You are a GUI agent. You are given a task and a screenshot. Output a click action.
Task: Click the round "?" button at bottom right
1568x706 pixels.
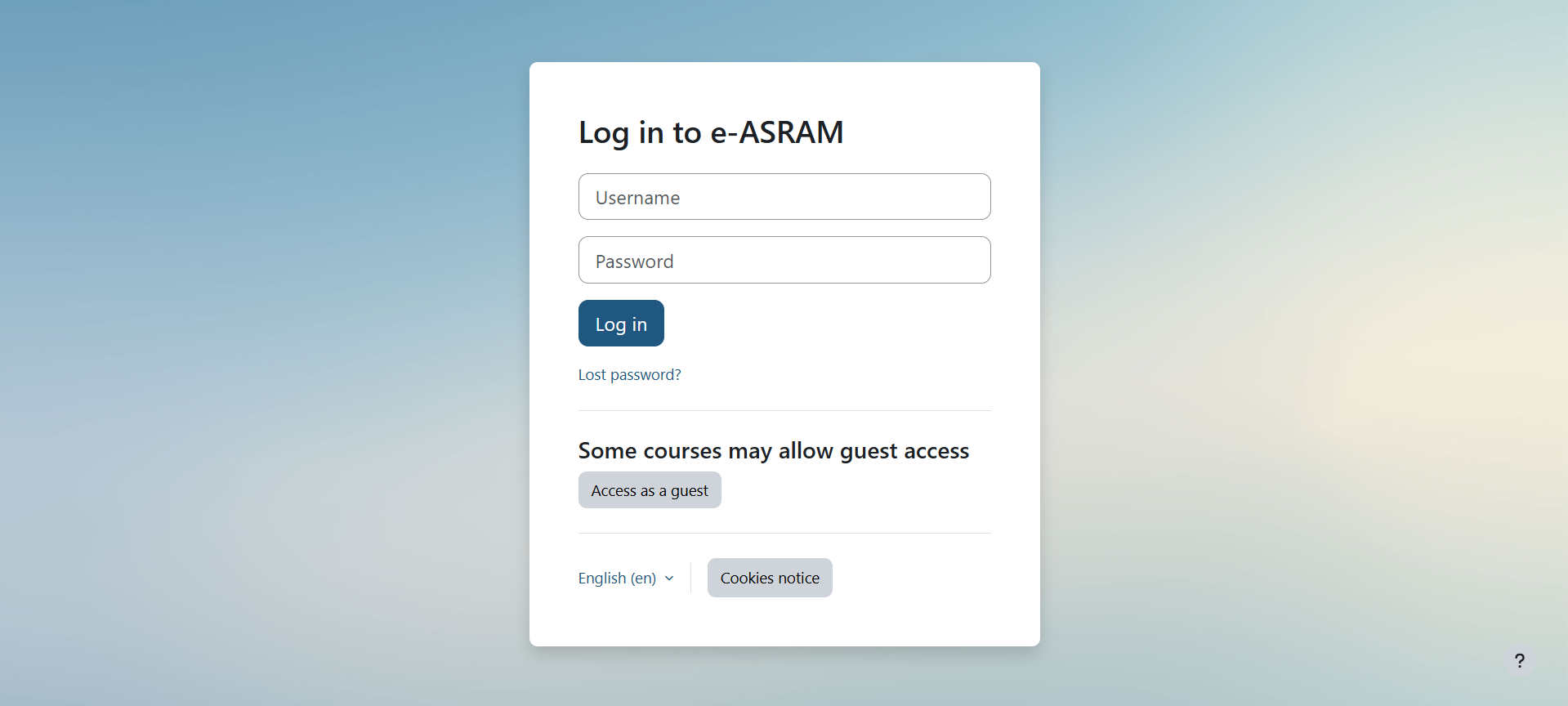point(1519,660)
